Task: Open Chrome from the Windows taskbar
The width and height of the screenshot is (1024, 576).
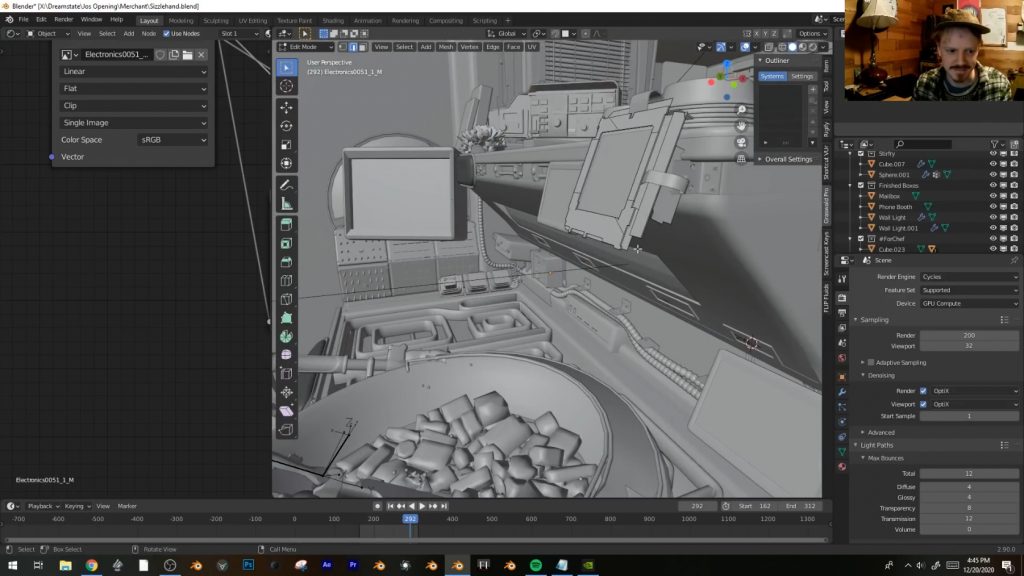Action: pos(91,565)
